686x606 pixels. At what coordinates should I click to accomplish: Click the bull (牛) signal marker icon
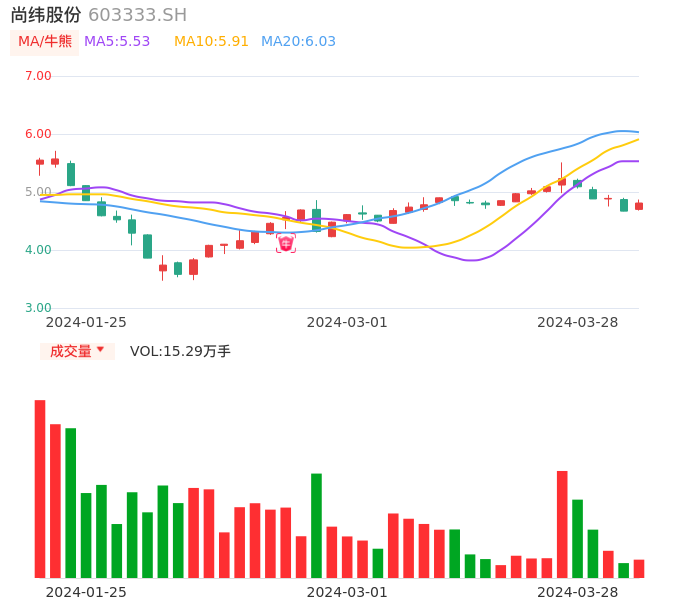coord(286,243)
